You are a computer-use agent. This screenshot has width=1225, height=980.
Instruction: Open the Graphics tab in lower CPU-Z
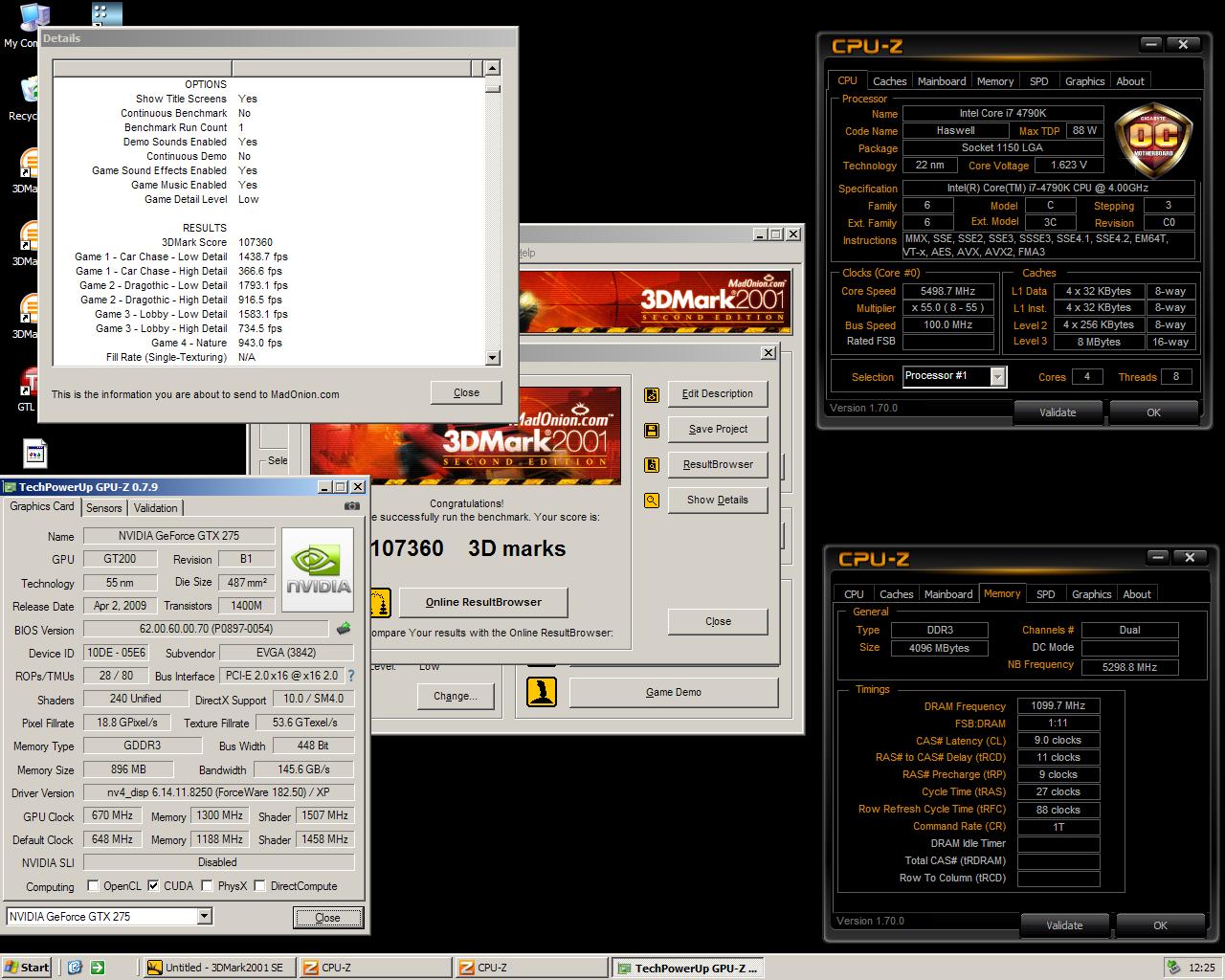(x=1091, y=594)
